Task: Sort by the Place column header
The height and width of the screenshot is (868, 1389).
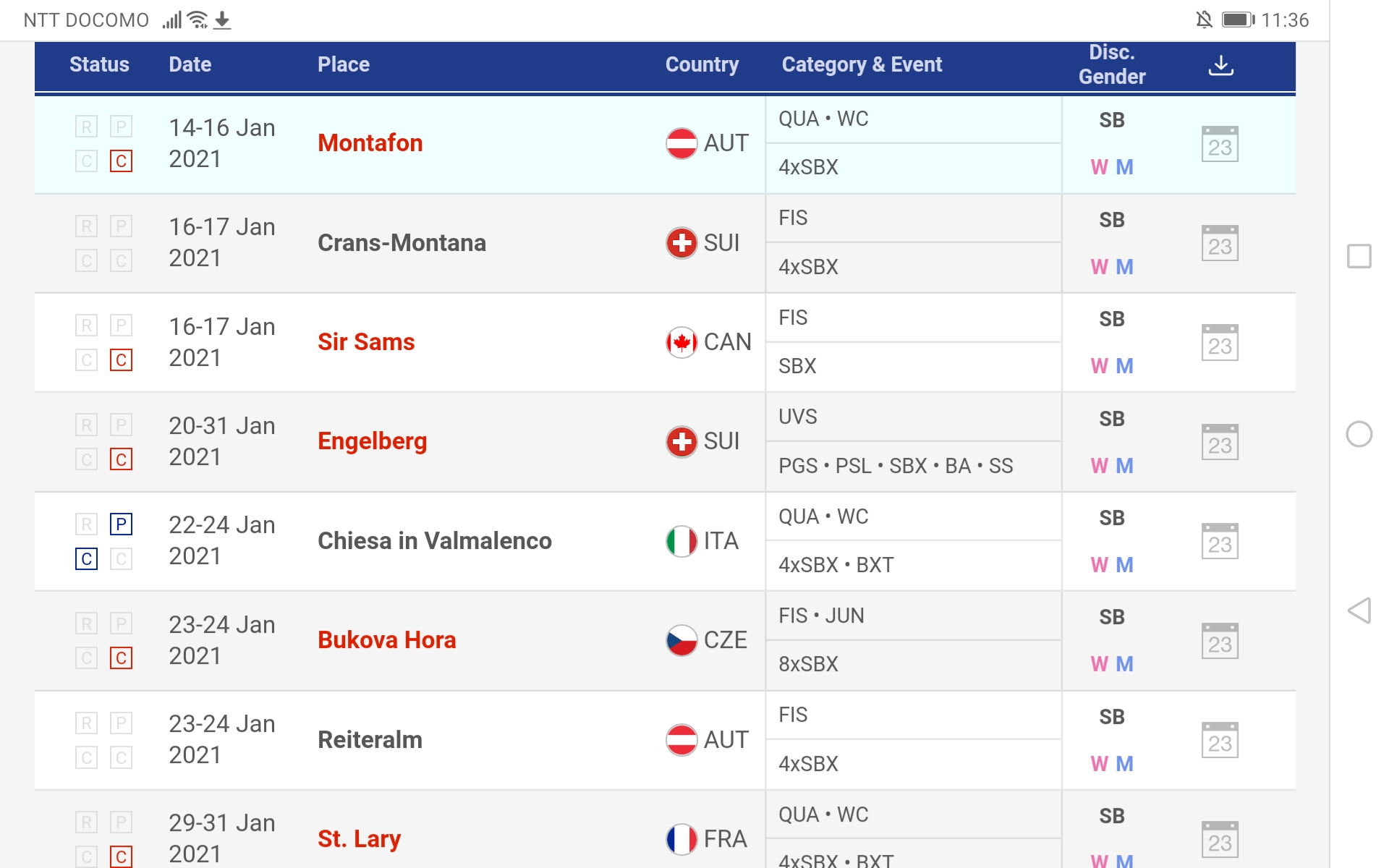Action: click(x=344, y=65)
